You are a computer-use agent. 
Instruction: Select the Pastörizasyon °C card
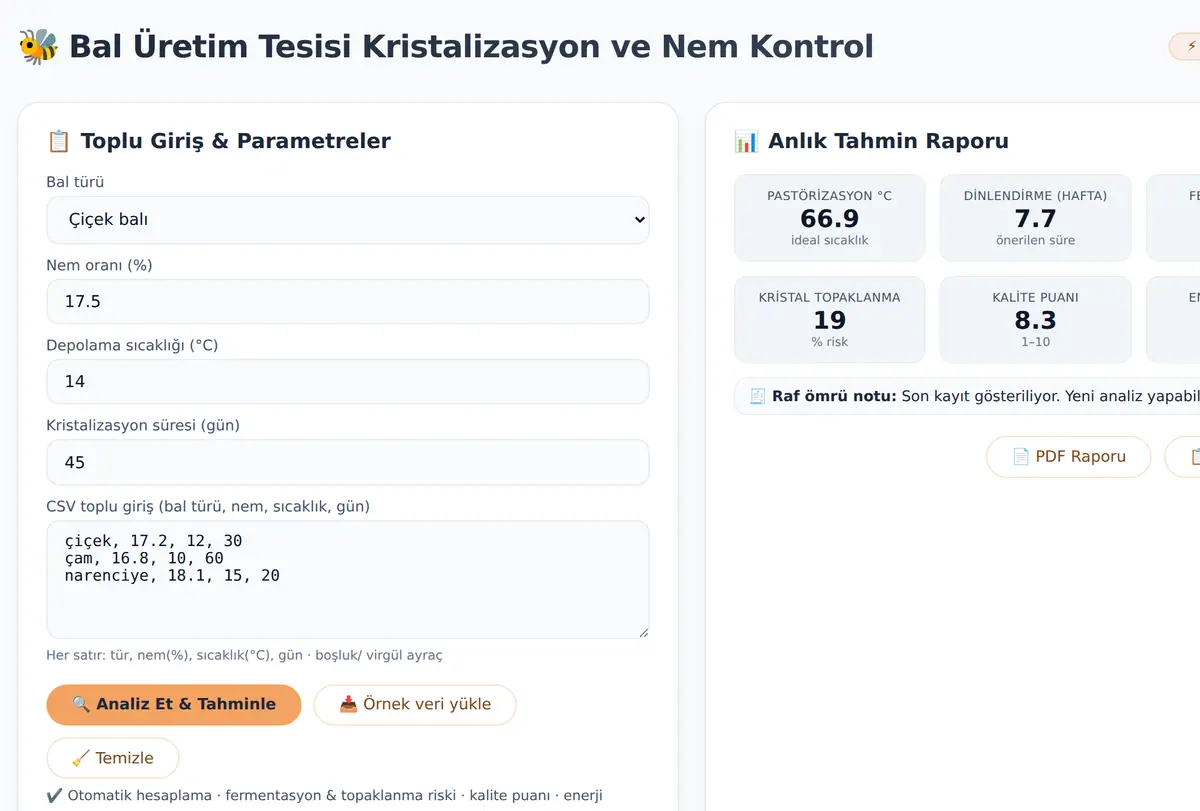point(830,218)
